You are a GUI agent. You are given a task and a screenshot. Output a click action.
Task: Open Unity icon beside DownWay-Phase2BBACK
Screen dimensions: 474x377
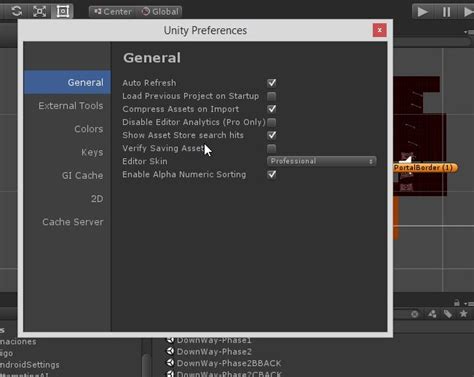pyautogui.click(x=170, y=363)
